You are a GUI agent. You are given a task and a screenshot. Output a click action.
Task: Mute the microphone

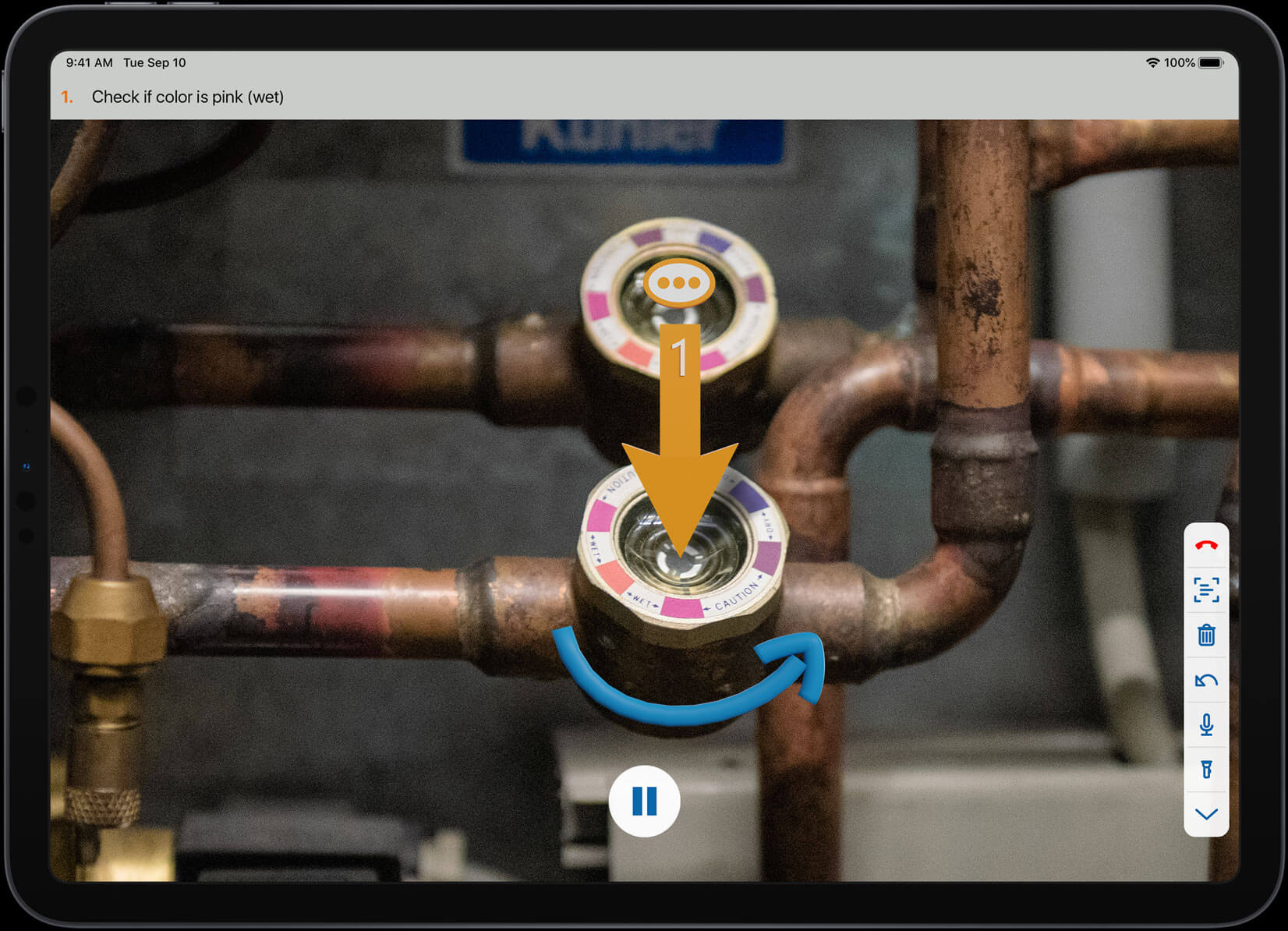click(1205, 725)
